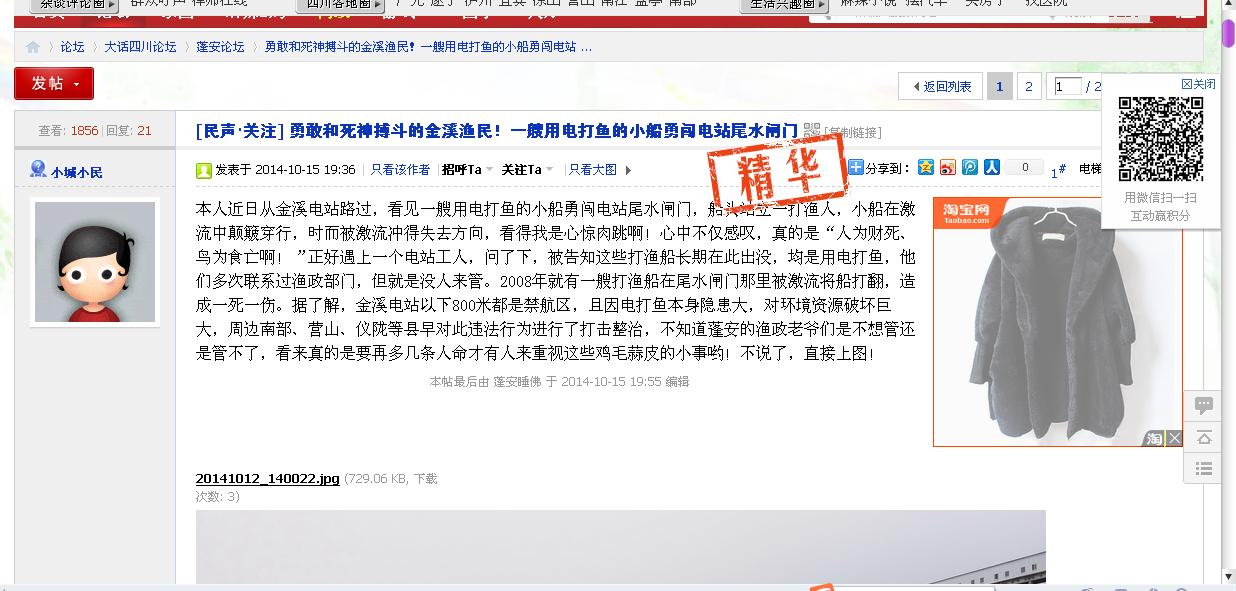Open 小城小民 avatar picture

[x=95, y=262]
